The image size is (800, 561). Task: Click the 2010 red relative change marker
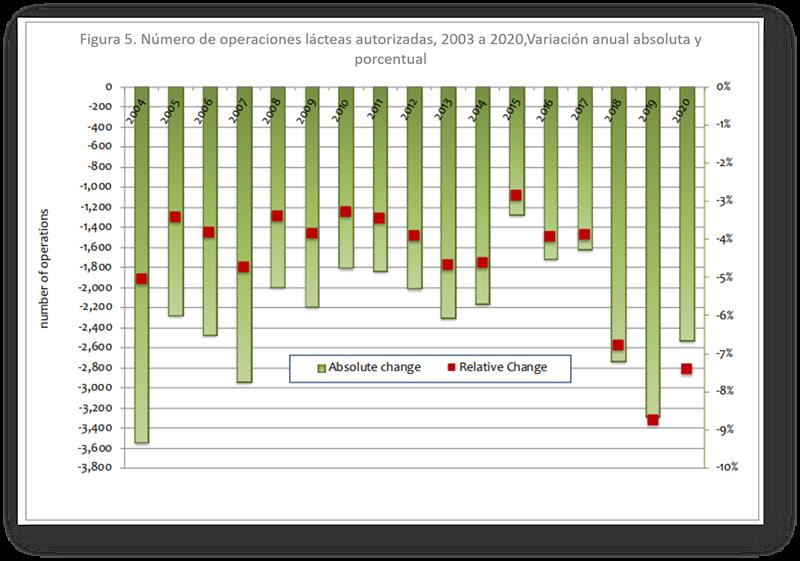(345, 212)
